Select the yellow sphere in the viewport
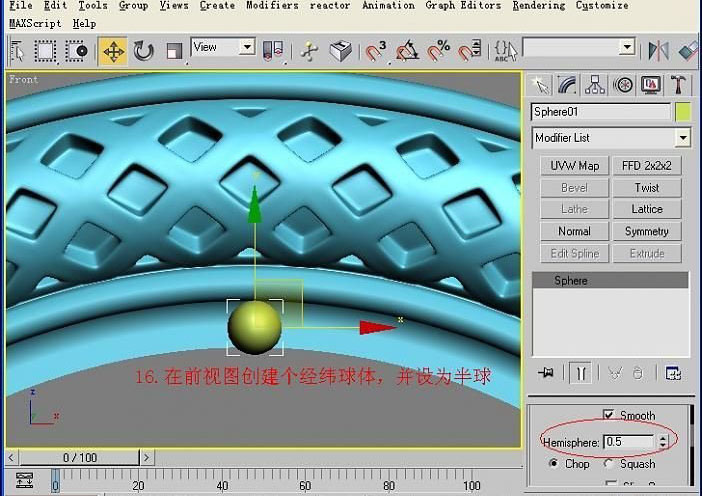 pos(255,327)
